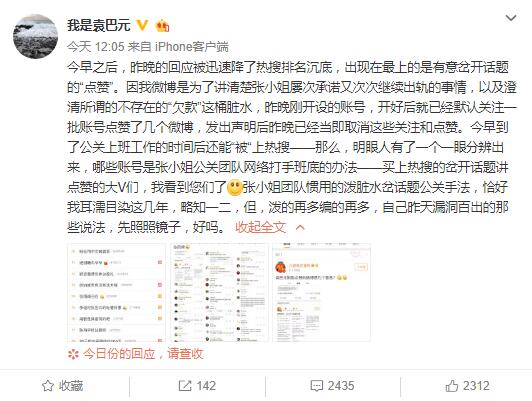This screenshot has height=401, width=532.
Task: Open the username 我是袁巴元 profile link
Action: (x=98, y=25)
